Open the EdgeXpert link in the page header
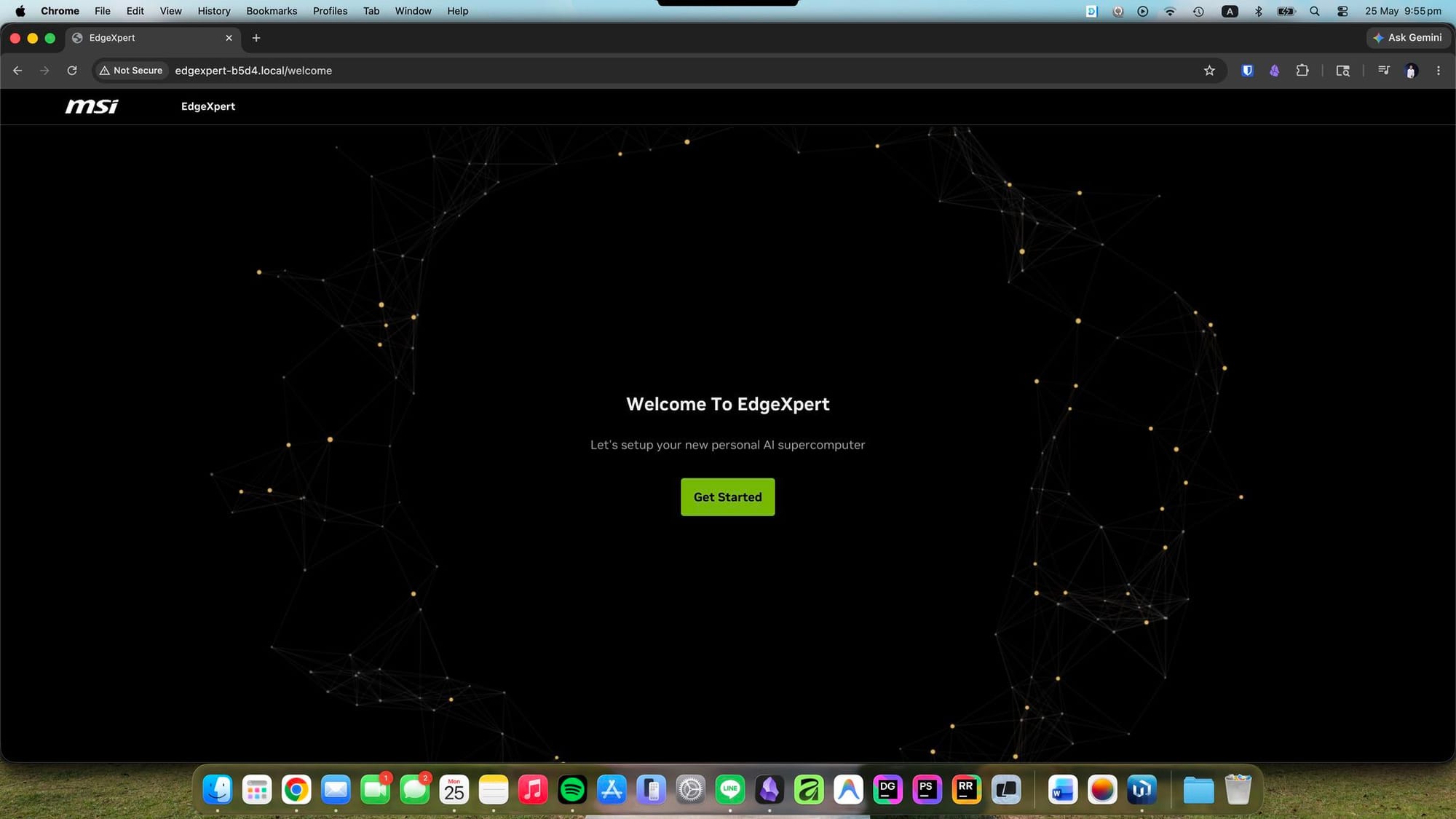Screen dimensions: 1456x819 [x=208, y=106]
